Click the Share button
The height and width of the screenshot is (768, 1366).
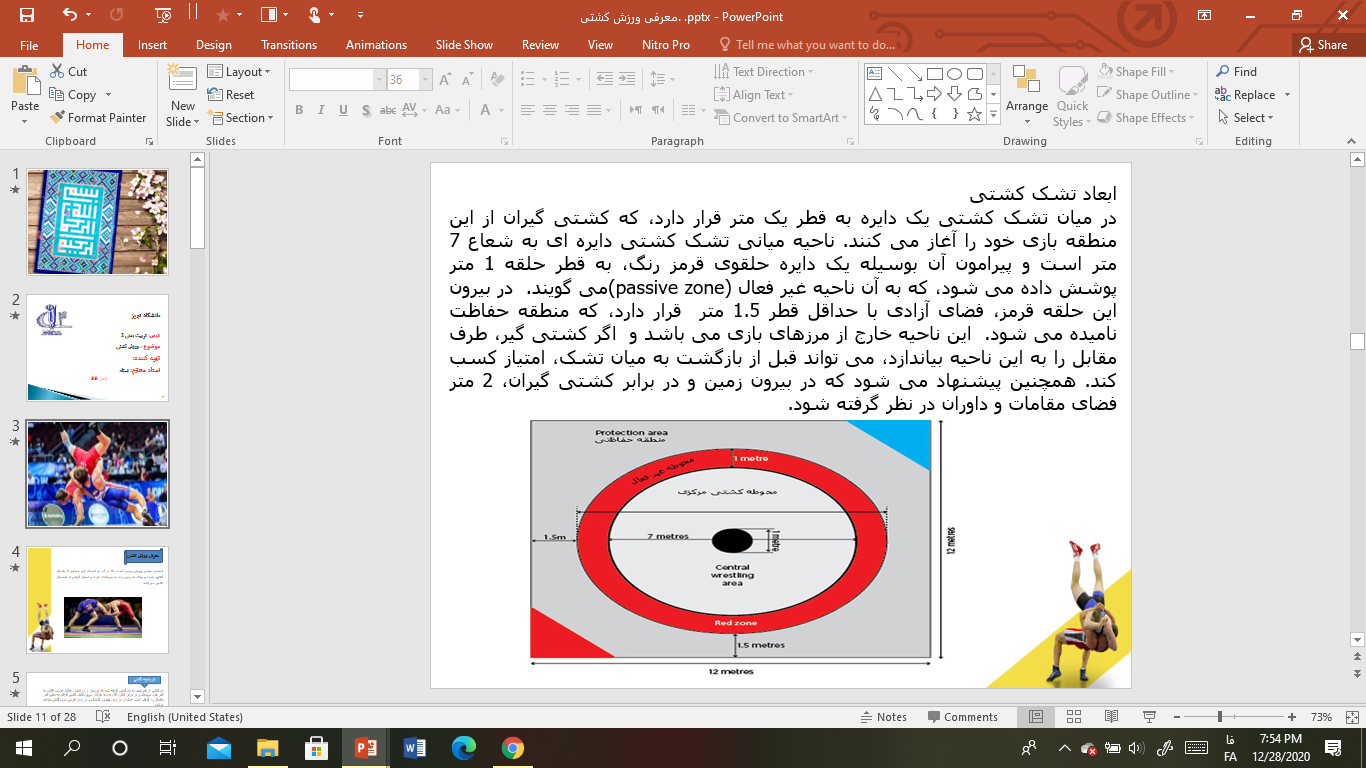point(1322,45)
